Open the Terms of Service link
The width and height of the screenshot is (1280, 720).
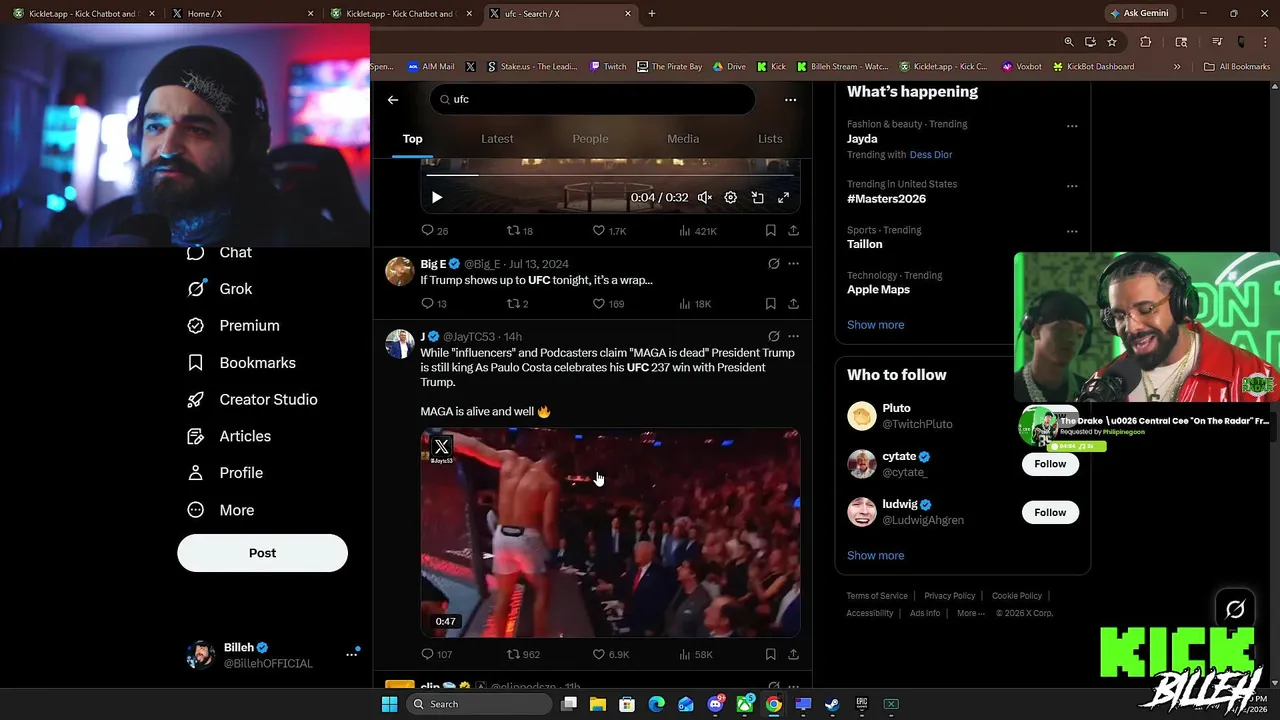coord(877,596)
